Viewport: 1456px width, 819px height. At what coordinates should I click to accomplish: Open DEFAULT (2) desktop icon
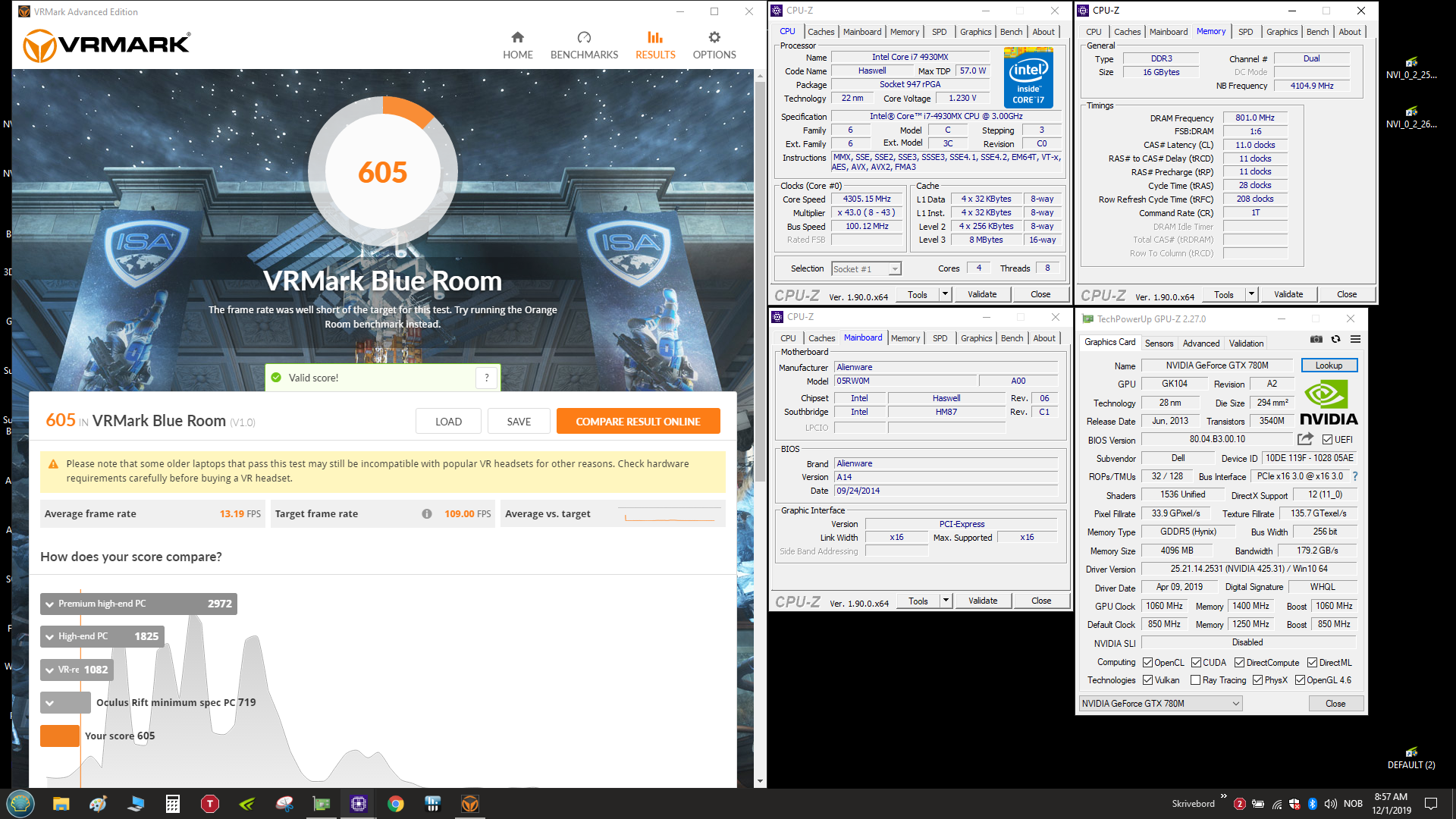[1411, 758]
